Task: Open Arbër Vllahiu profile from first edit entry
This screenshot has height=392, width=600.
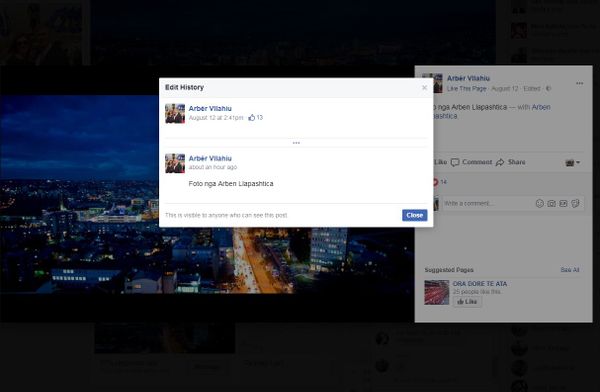Action: tap(210, 108)
